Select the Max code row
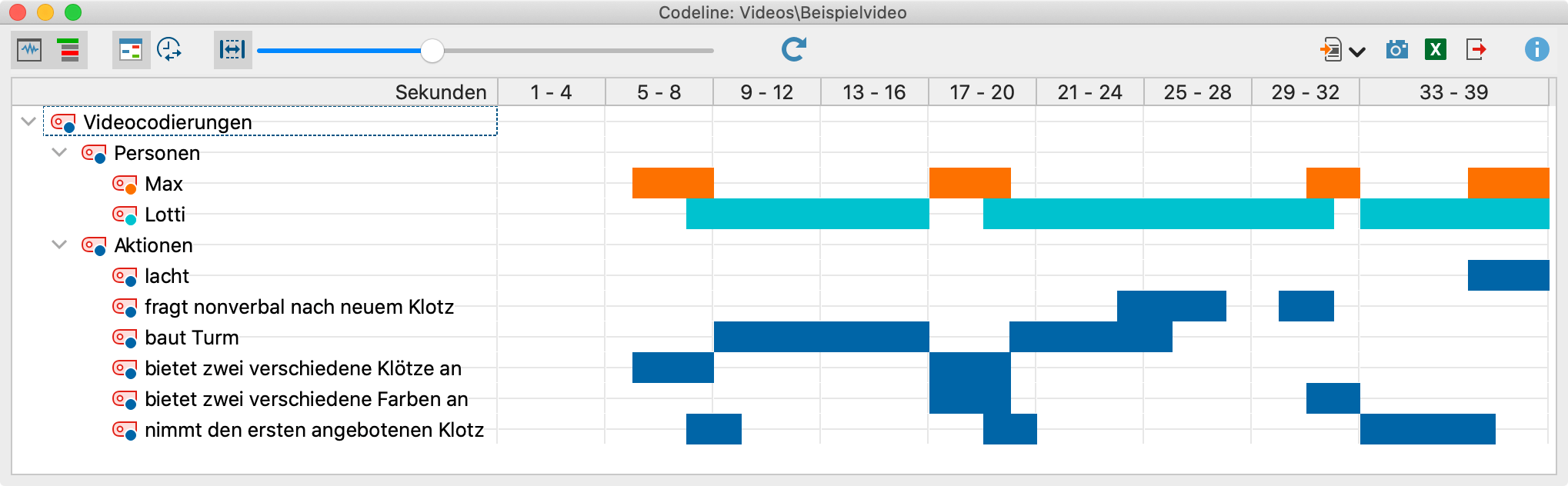The image size is (1568, 486). click(163, 184)
